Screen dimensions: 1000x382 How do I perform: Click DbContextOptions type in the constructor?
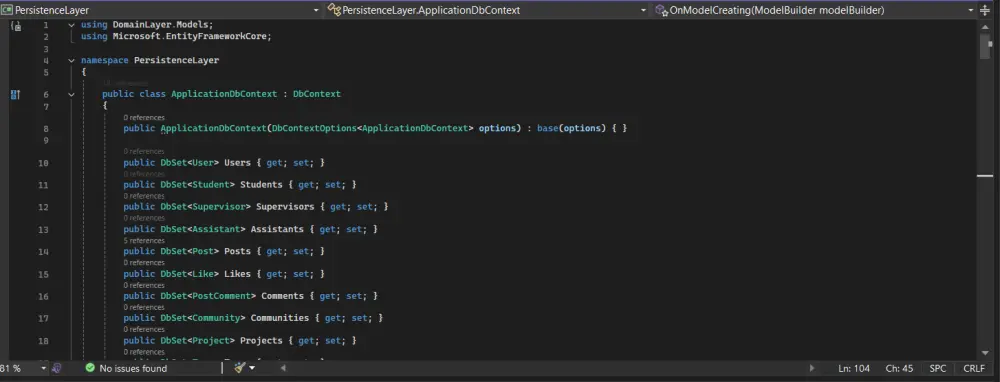314,128
